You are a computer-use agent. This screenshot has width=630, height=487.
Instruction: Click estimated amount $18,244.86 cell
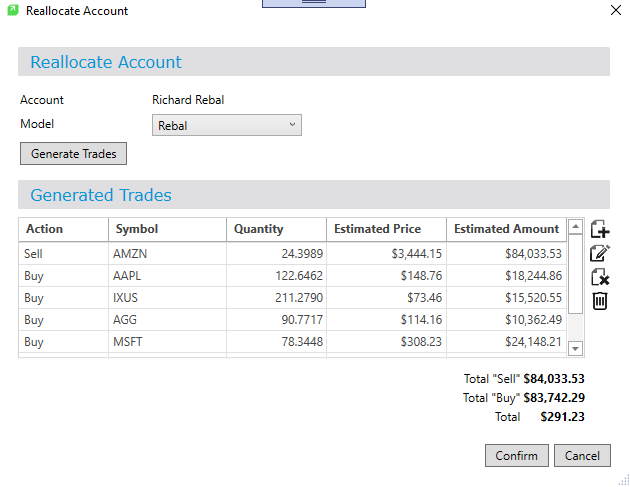click(x=506, y=276)
